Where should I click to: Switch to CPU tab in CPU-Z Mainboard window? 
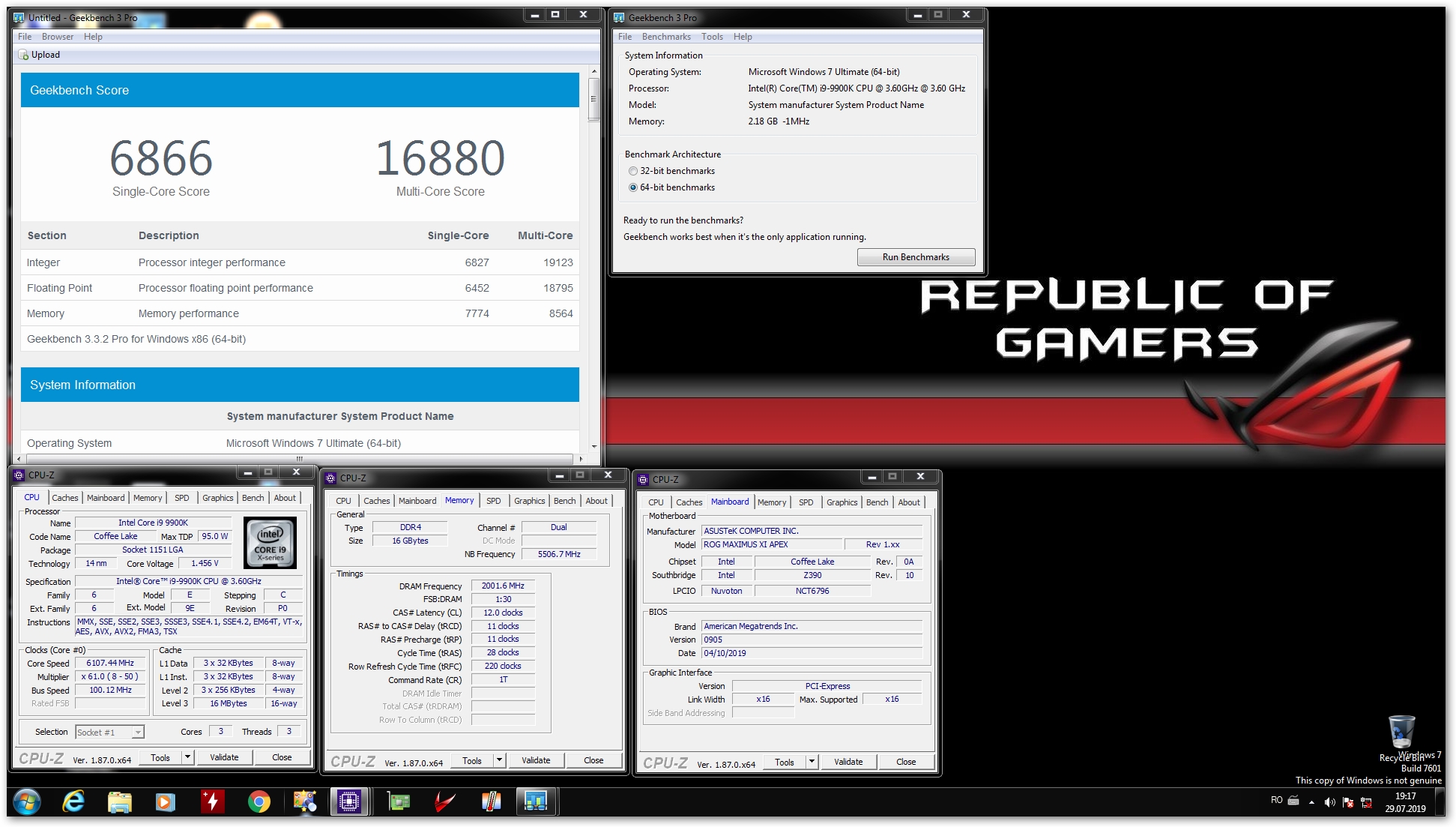point(656,502)
